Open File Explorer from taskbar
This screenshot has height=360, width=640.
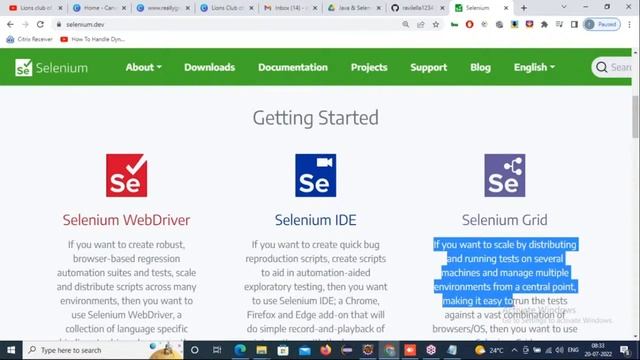click(262, 350)
